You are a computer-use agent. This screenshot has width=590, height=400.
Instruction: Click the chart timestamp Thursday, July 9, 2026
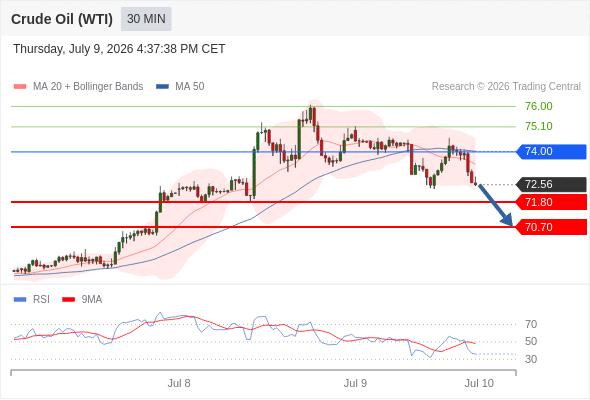point(73,49)
